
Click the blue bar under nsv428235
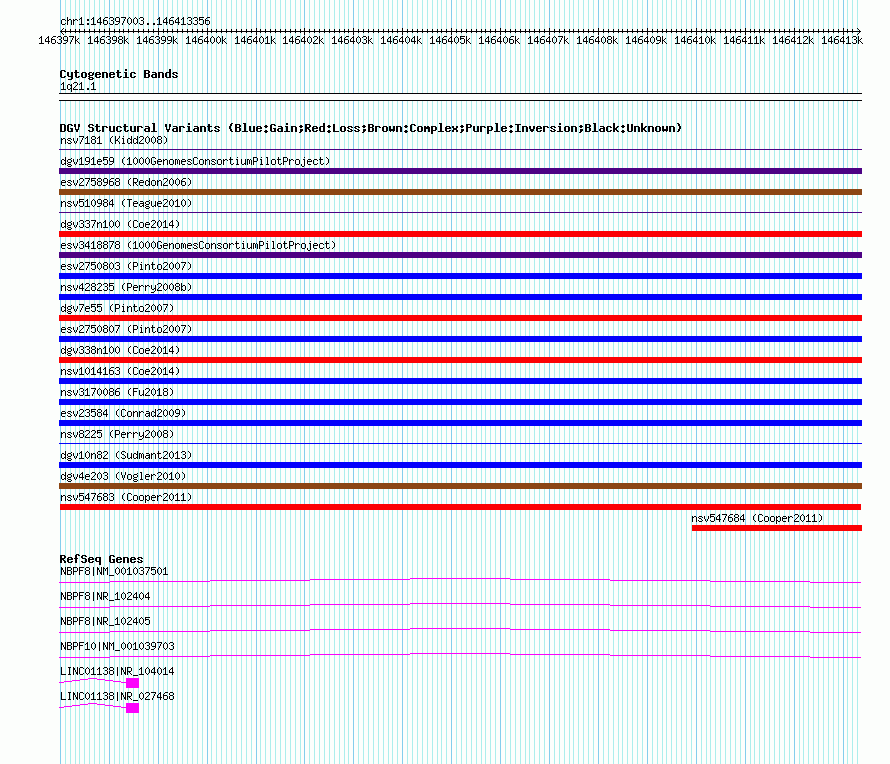[460, 297]
